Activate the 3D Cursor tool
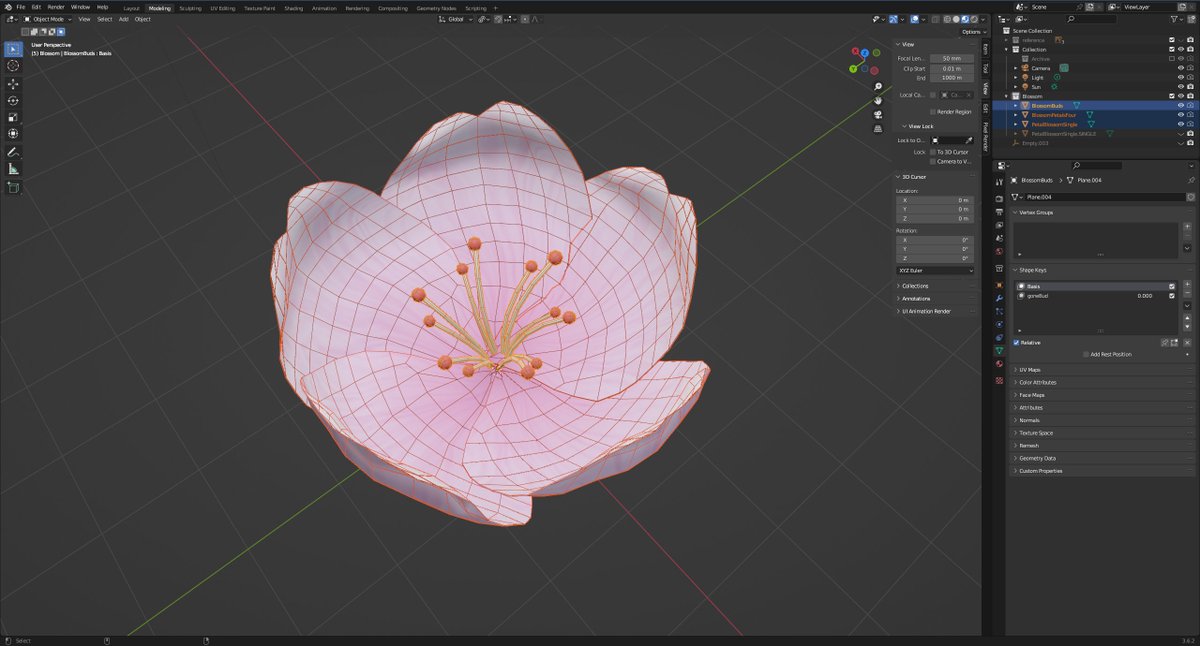Screen dimensions: 1200x646 [13, 66]
